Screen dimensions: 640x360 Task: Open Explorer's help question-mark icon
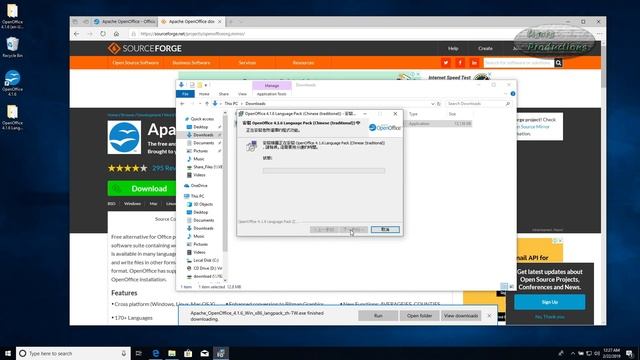click(513, 94)
